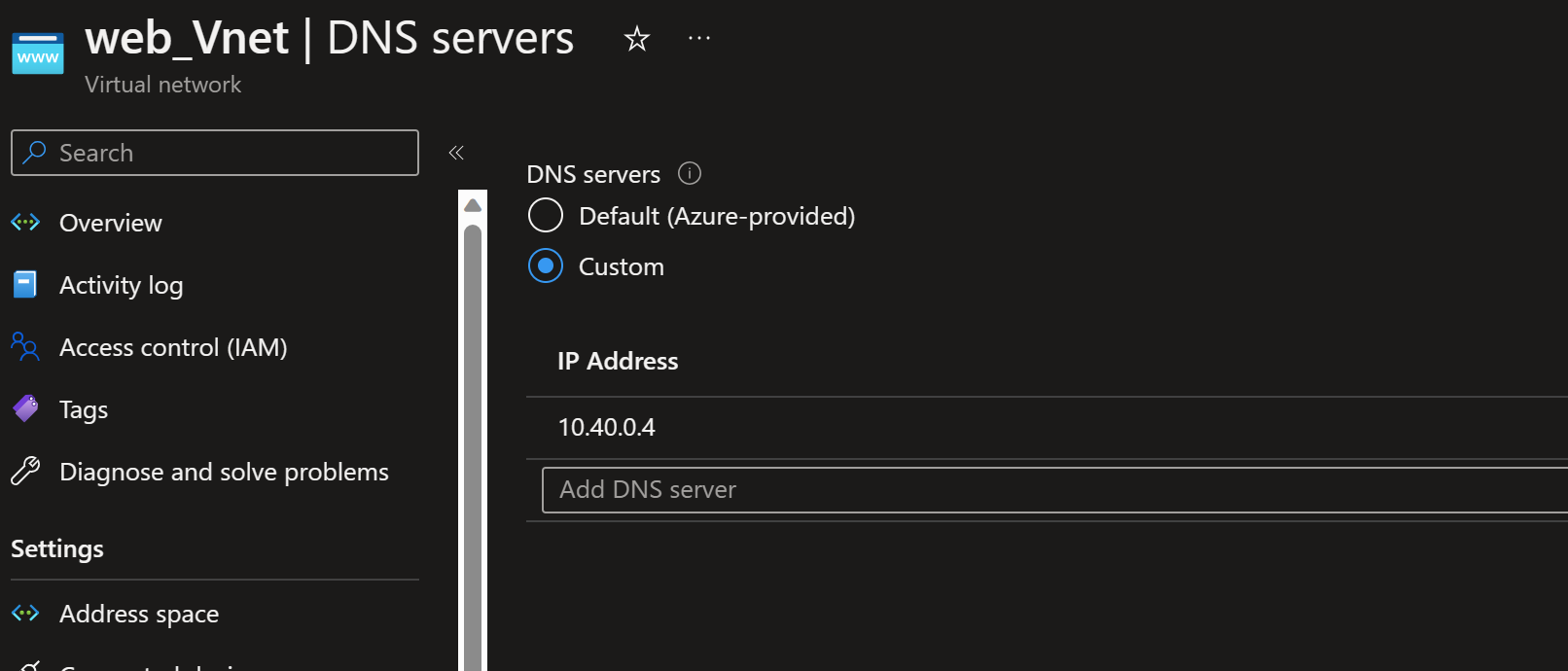Click the Virtual network subtitle text
The height and width of the screenshot is (671, 1568).
tap(162, 85)
